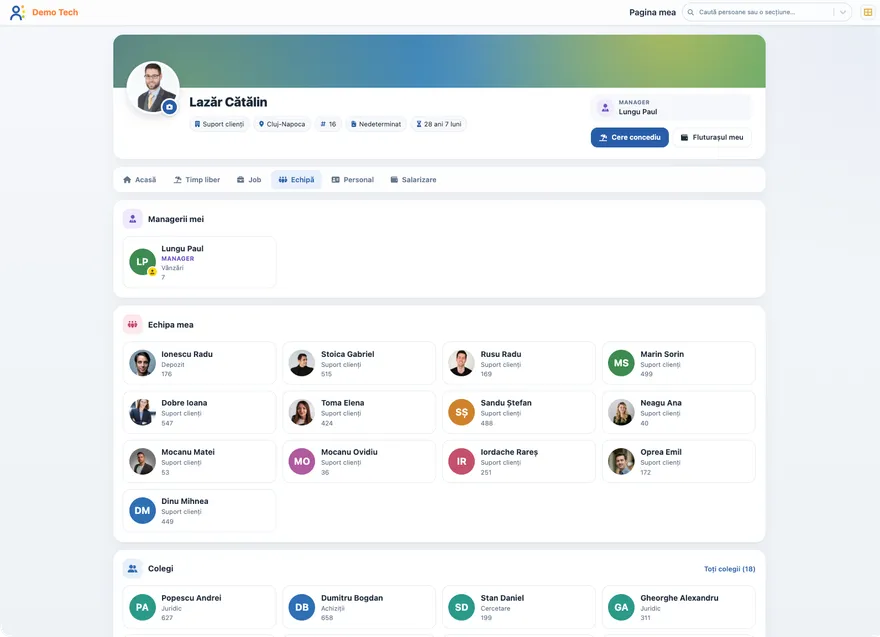Click the Managerii mei section icon
Viewport: 880px width, 637px height.
tap(132, 219)
